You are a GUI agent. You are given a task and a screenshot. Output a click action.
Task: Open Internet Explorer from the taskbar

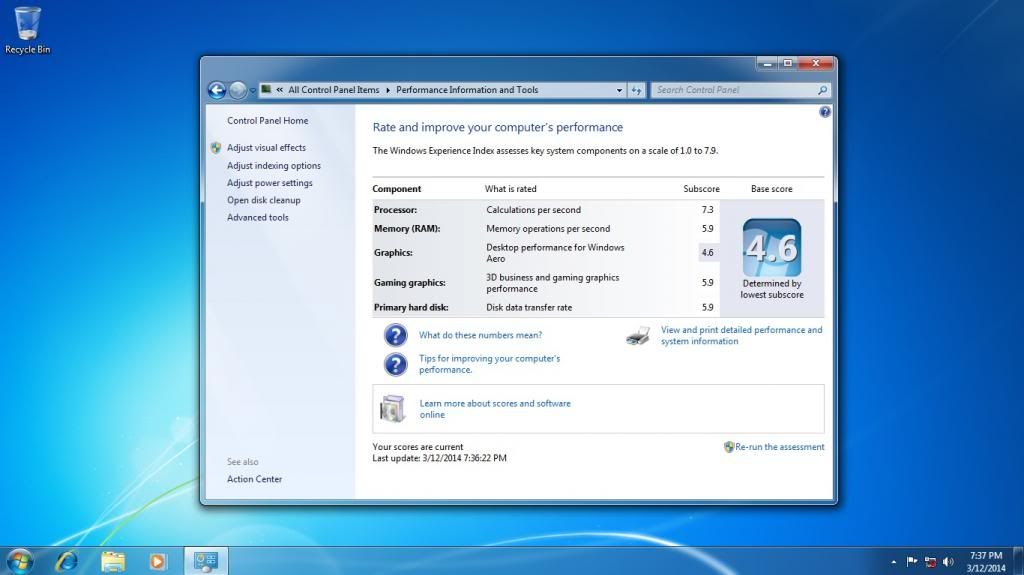click(67, 560)
